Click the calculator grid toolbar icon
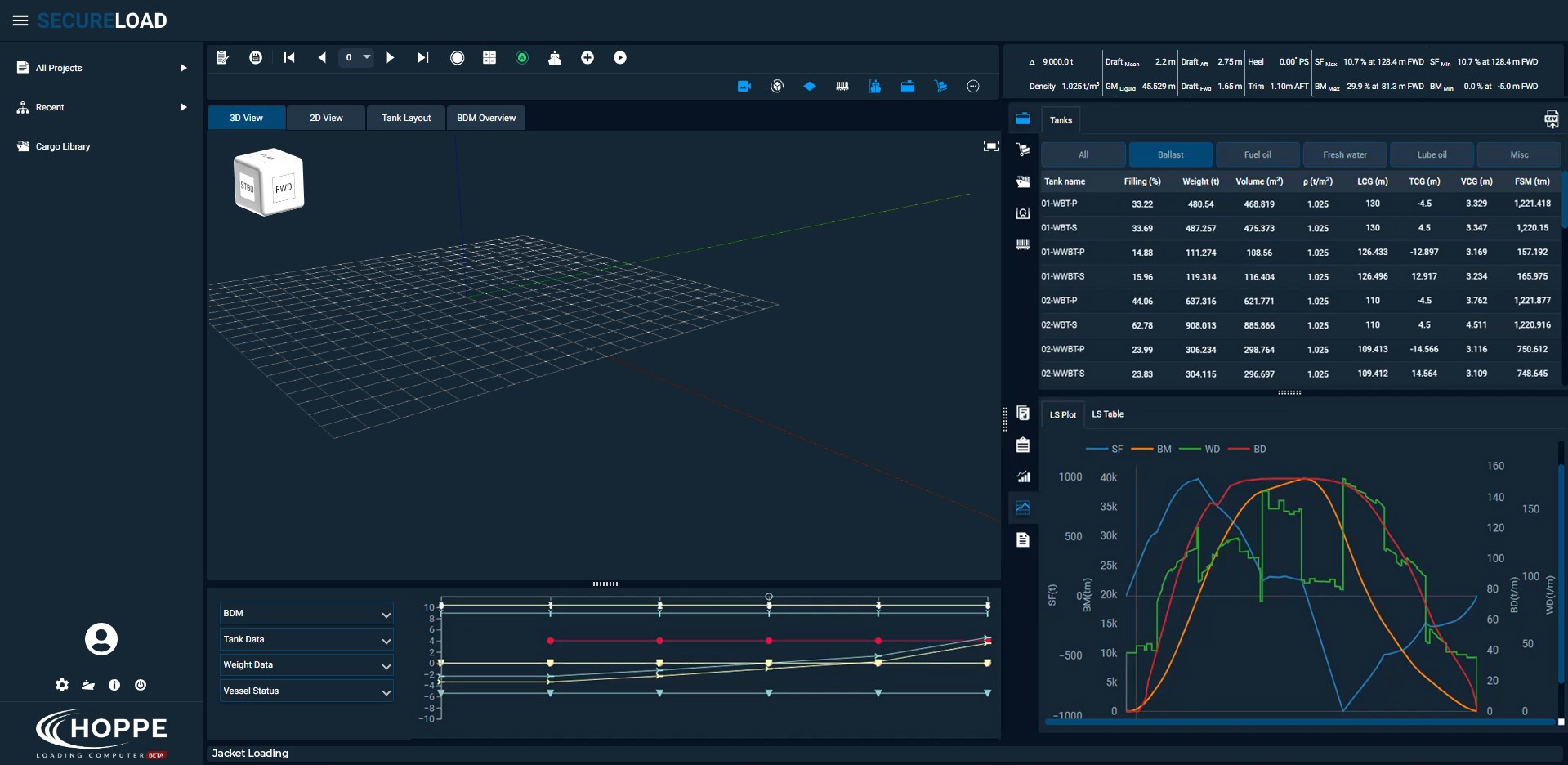This screenshot has height=765, width=1568. (489, 58)
